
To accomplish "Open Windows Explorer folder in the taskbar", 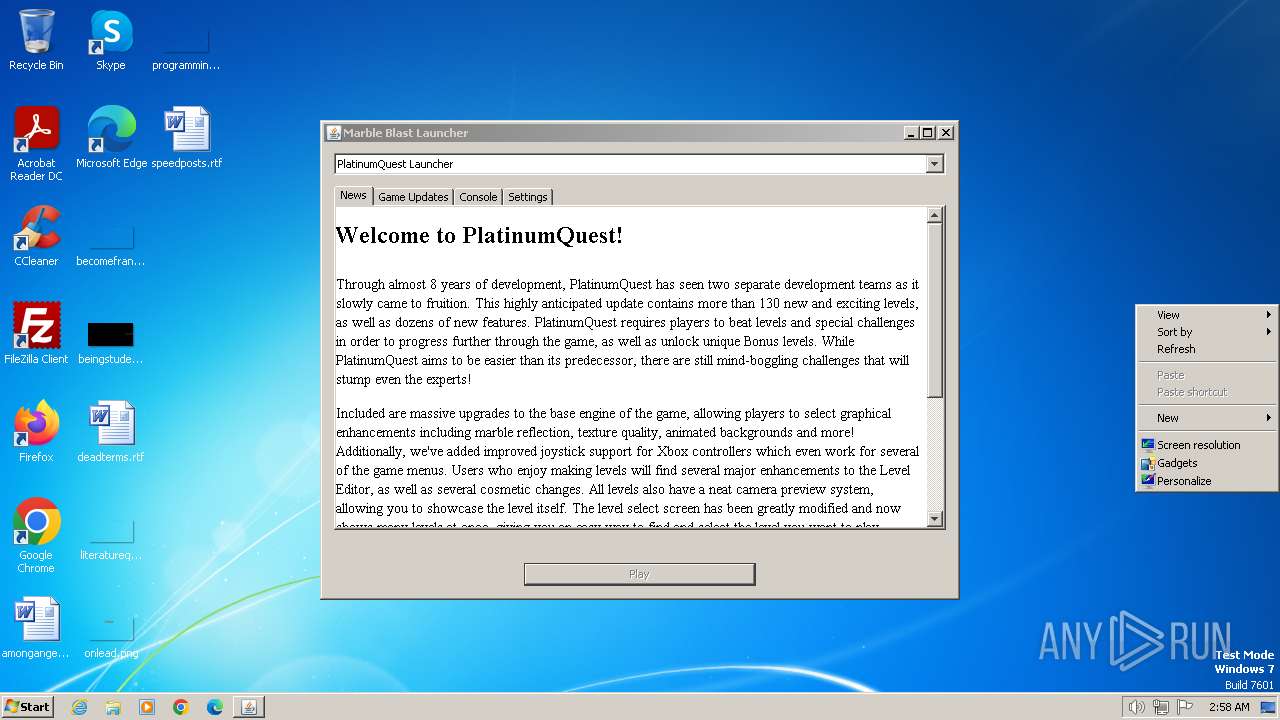I will tap(113, 707).
